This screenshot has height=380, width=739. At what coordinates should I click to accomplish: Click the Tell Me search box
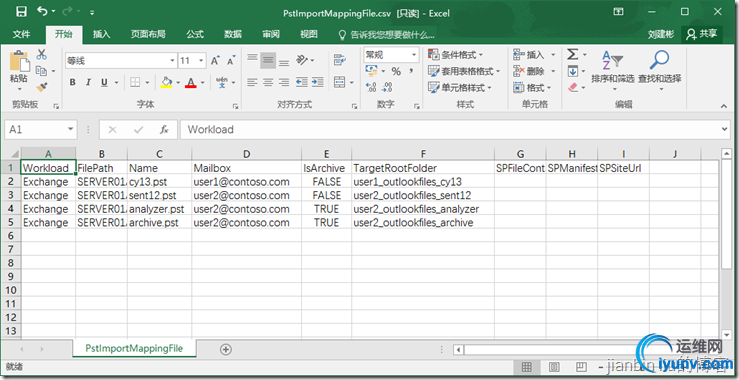[386, 35]
